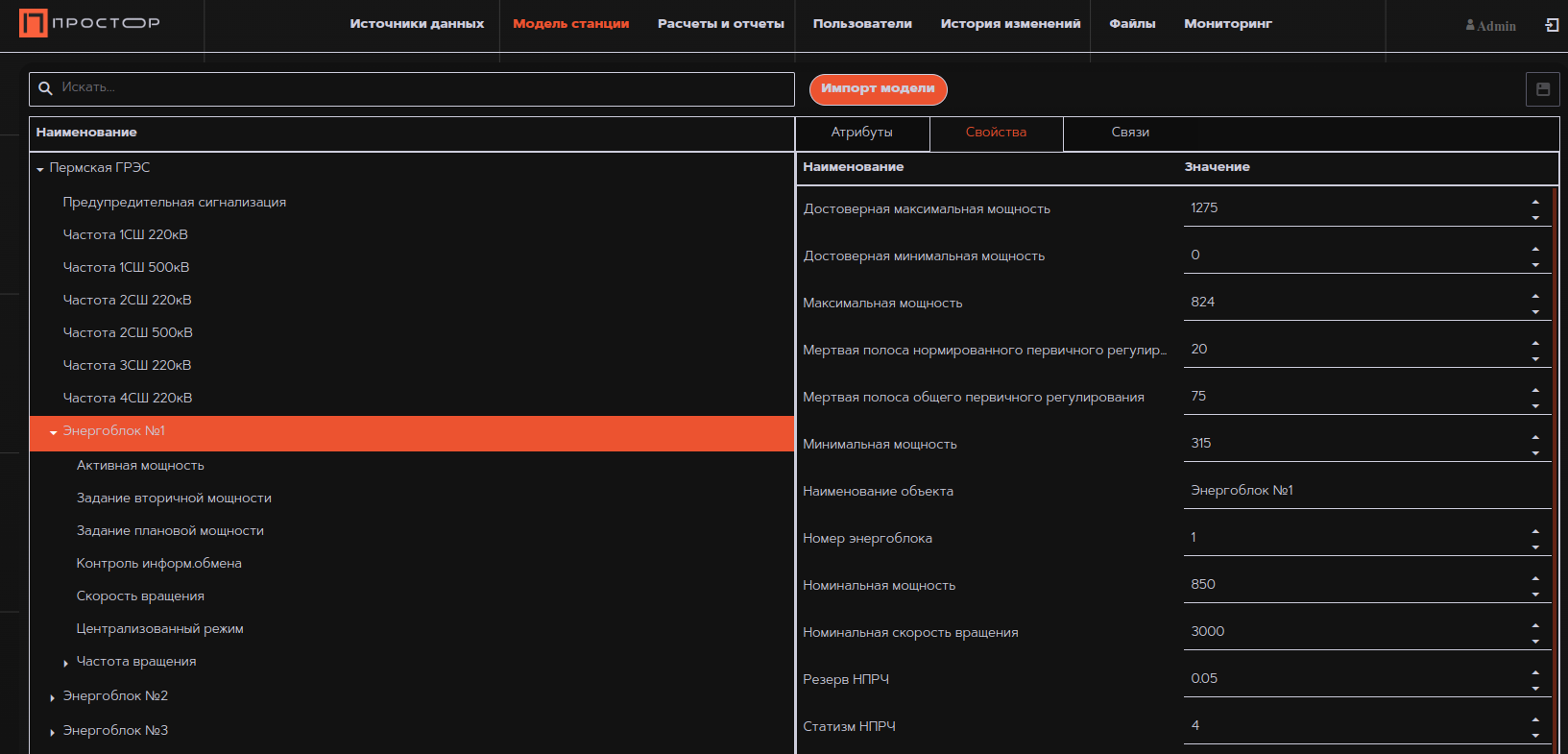Decrease the Номинальная мощность value with down arrow

click(x=1535, y=595)
